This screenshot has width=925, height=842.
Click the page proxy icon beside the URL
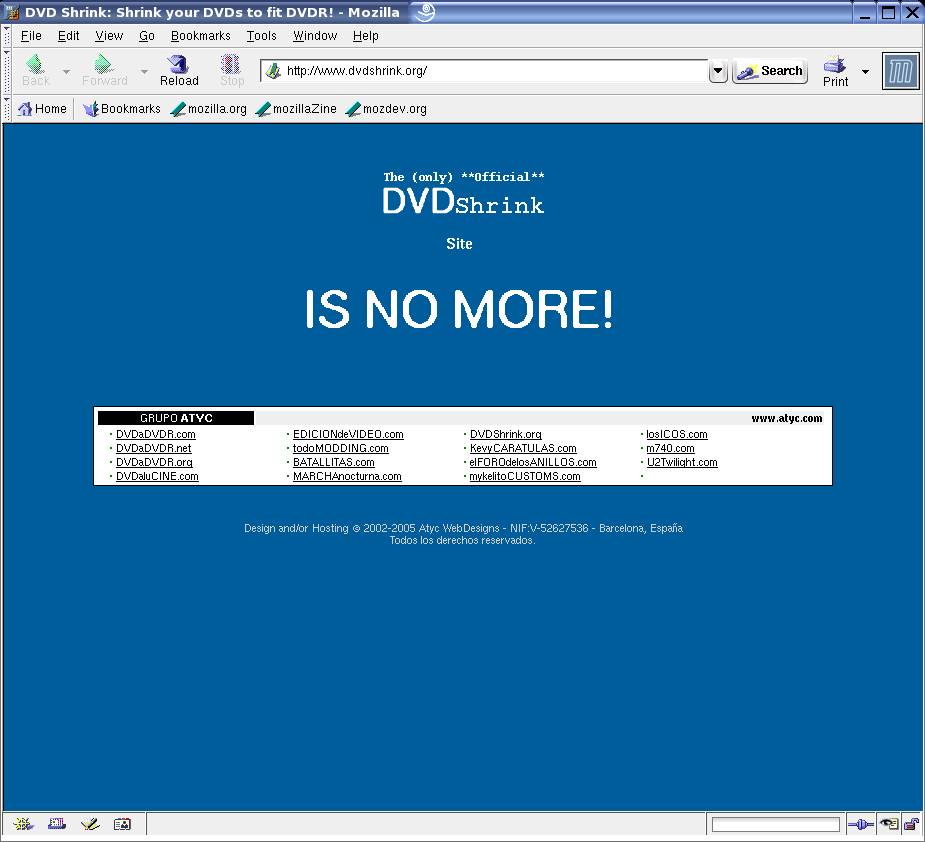[x=273, y=71]
